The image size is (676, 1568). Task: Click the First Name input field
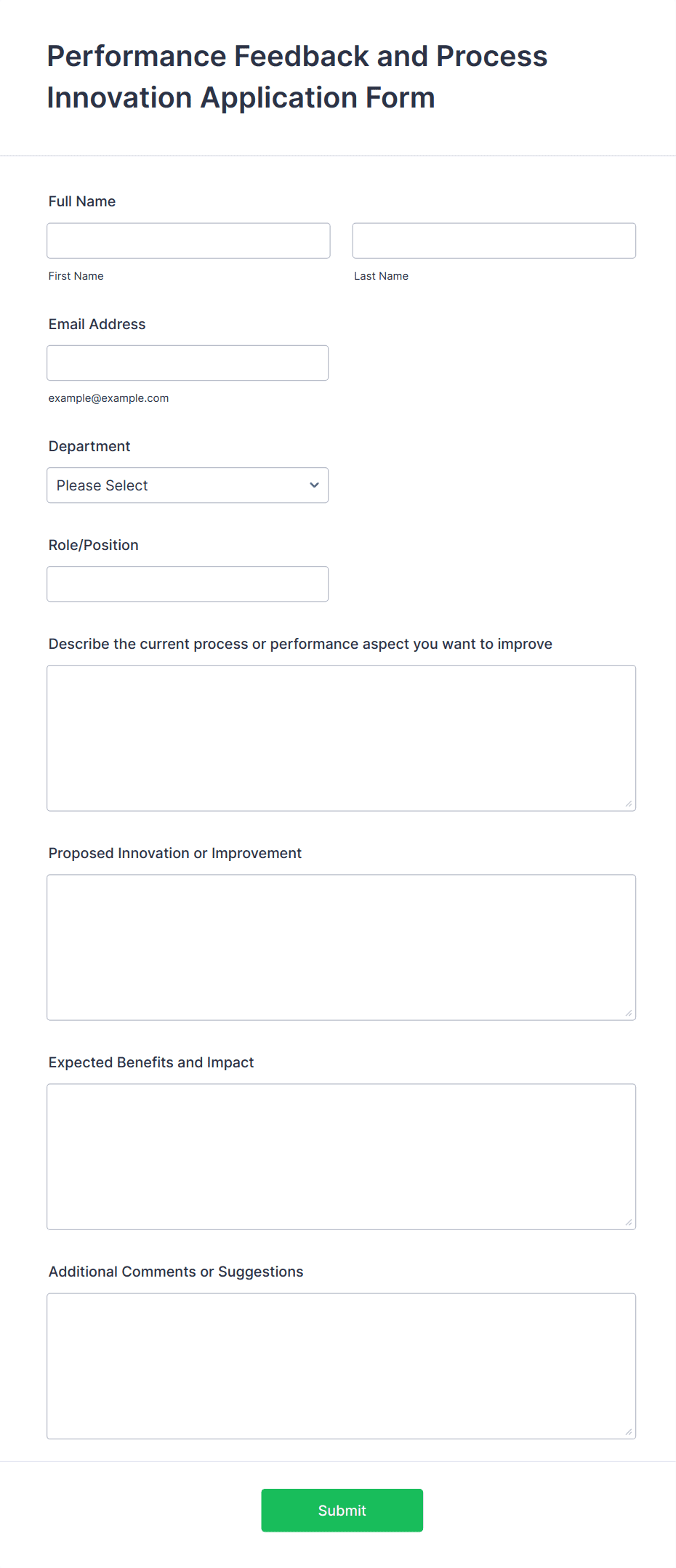coord(188,241)
